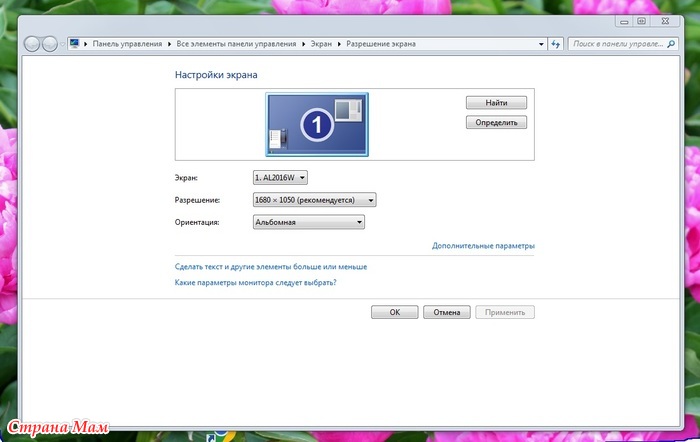Click the Back navigation arrow button
The image size is (700, 442).
(x=30, y=44)
